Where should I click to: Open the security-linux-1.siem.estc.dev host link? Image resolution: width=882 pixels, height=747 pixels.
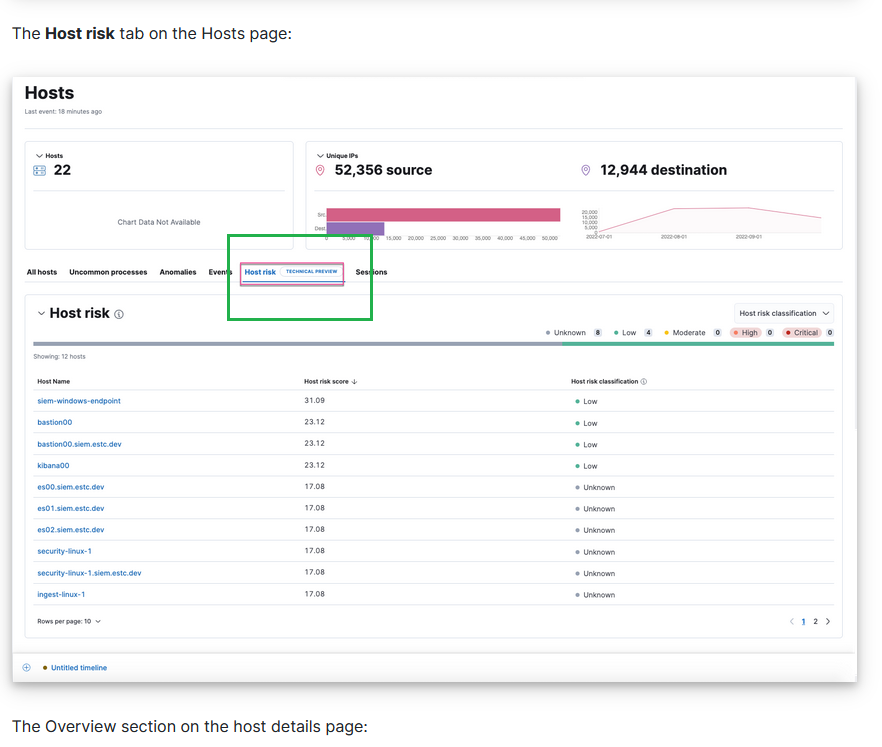coord(89,573)
